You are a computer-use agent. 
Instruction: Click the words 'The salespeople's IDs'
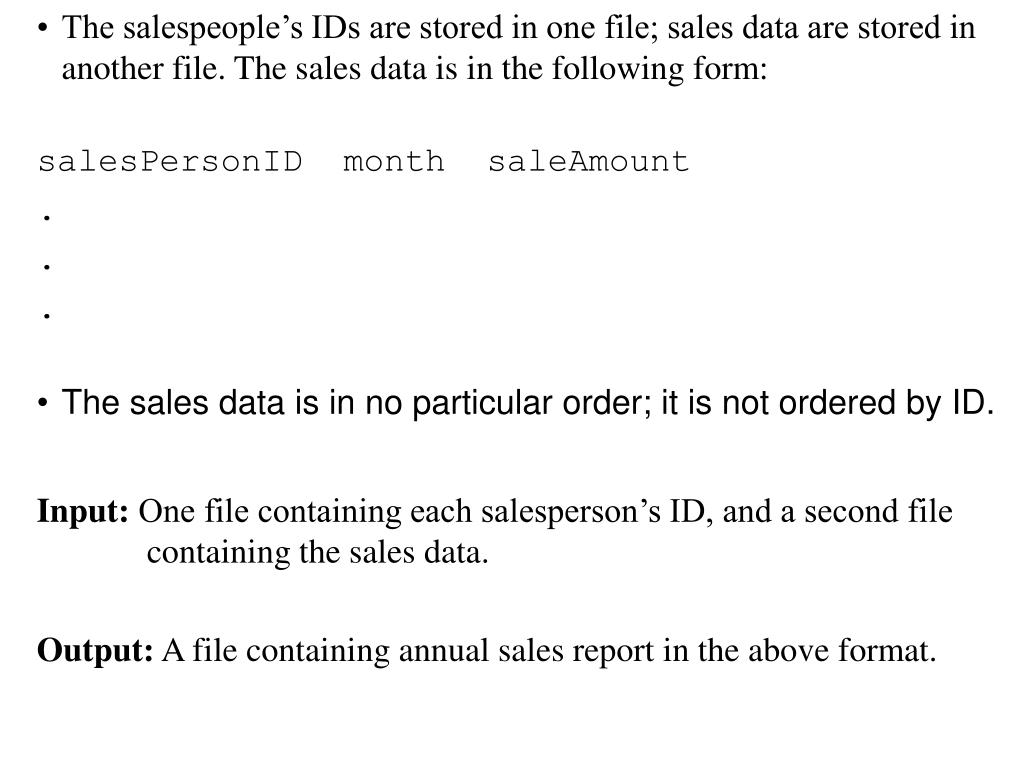[x=210, y=29]
